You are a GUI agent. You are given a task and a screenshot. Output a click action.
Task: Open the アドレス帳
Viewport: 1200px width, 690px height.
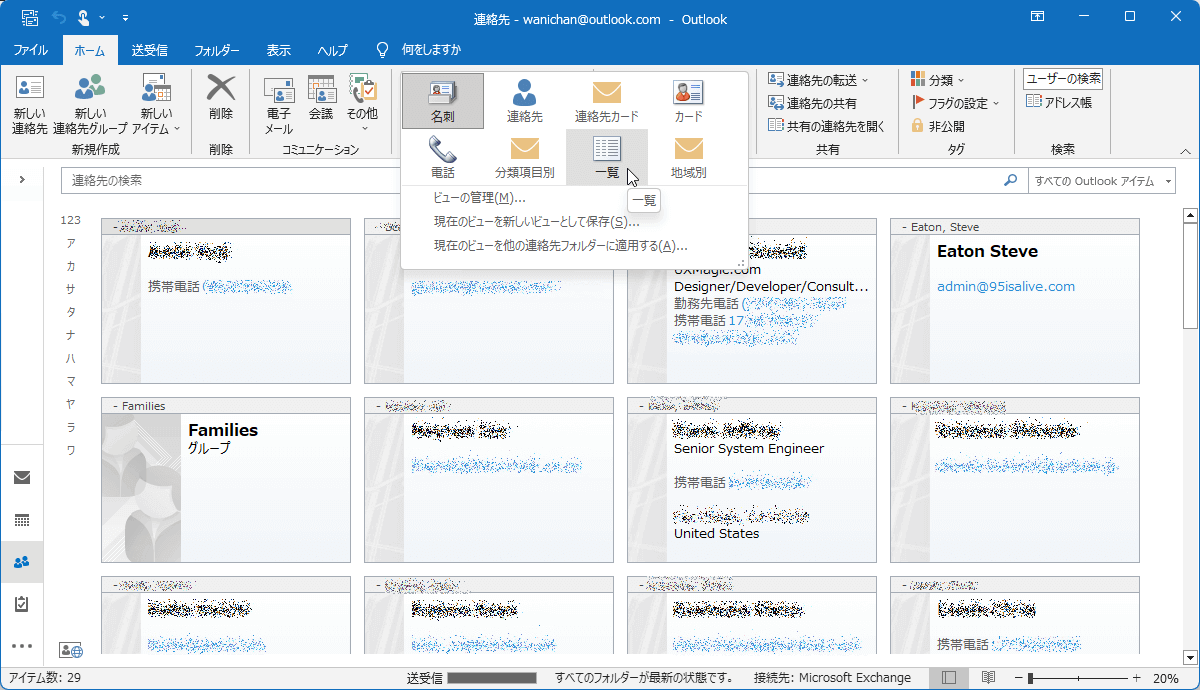coord(1059,102)
